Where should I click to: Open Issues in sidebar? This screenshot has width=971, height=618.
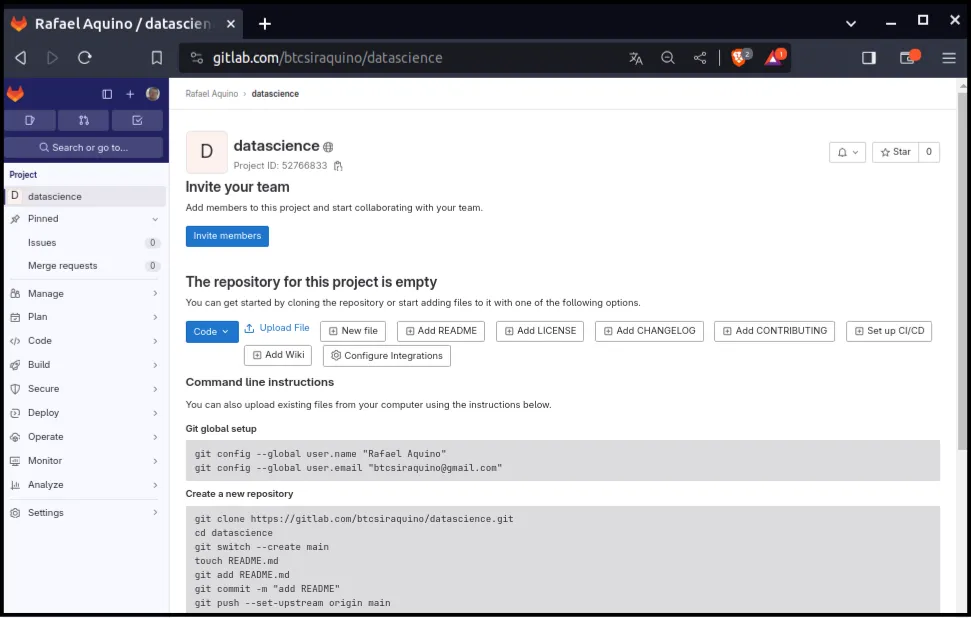click(85, 243)
